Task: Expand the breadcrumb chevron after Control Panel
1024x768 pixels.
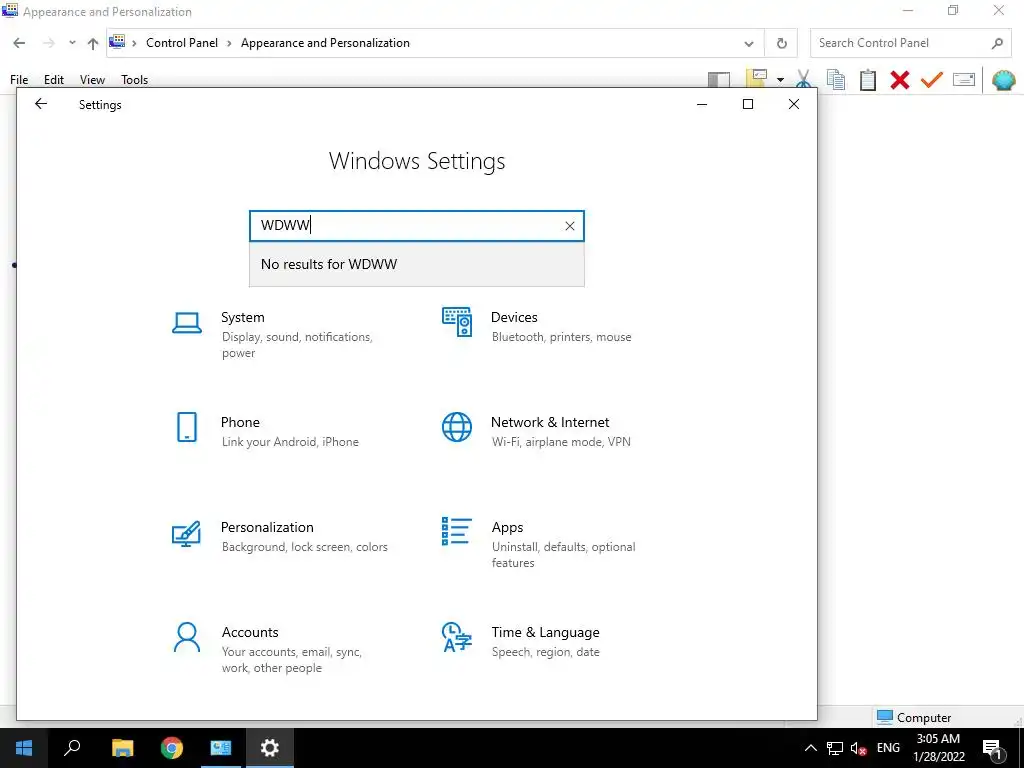Action: tap(229, 43)
